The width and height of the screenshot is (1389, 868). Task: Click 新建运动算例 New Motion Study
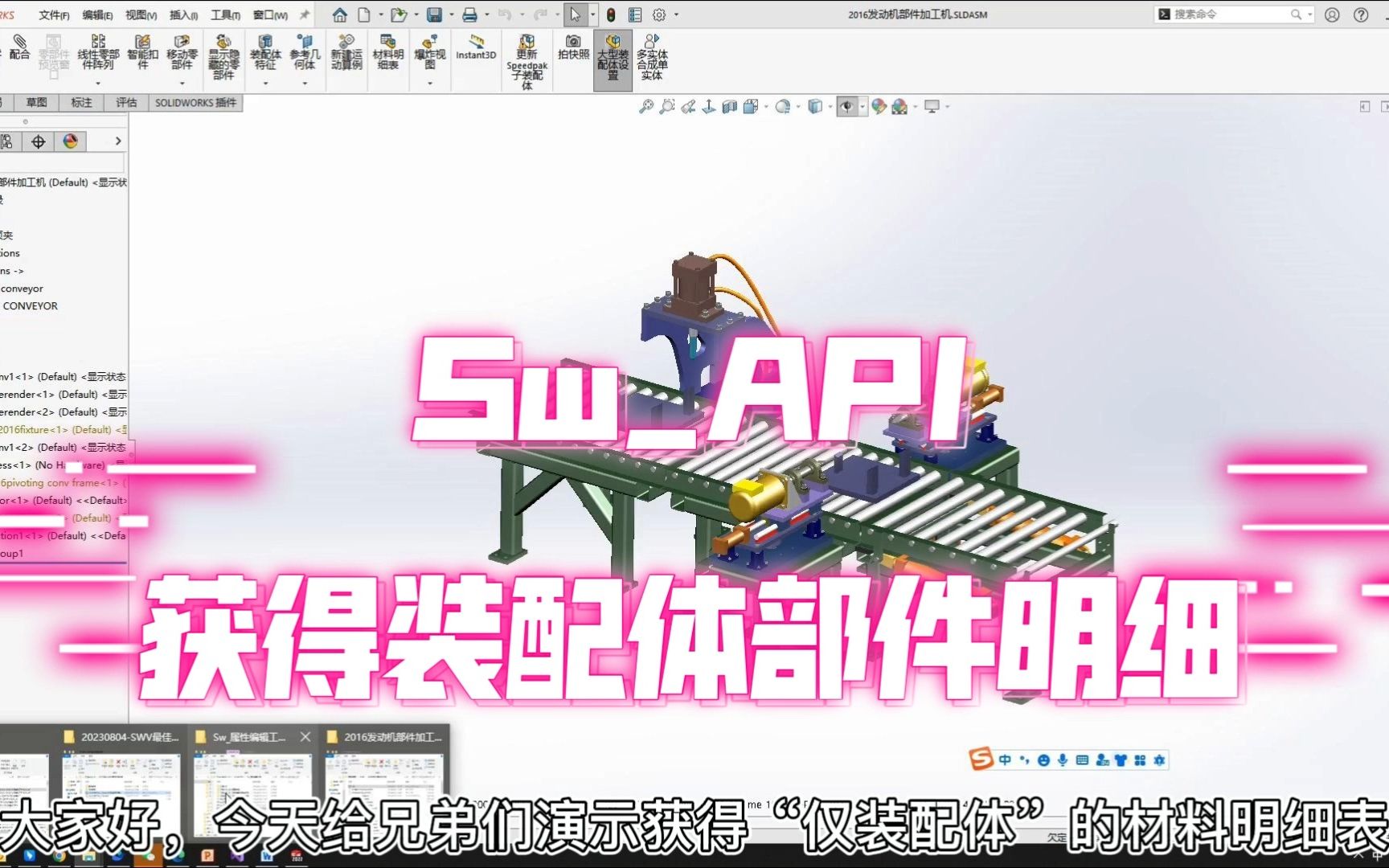coord(346,53)
